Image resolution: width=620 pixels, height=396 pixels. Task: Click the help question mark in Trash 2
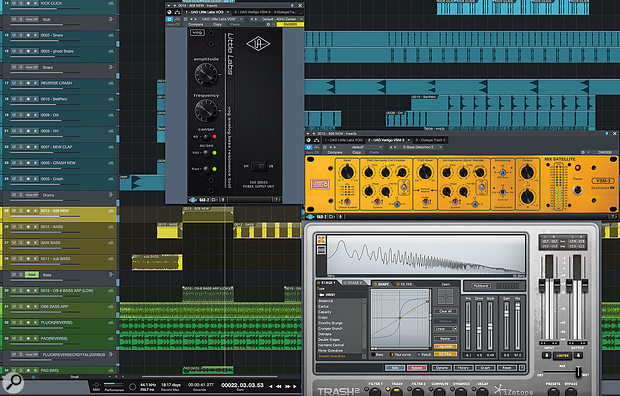(522, 368)
